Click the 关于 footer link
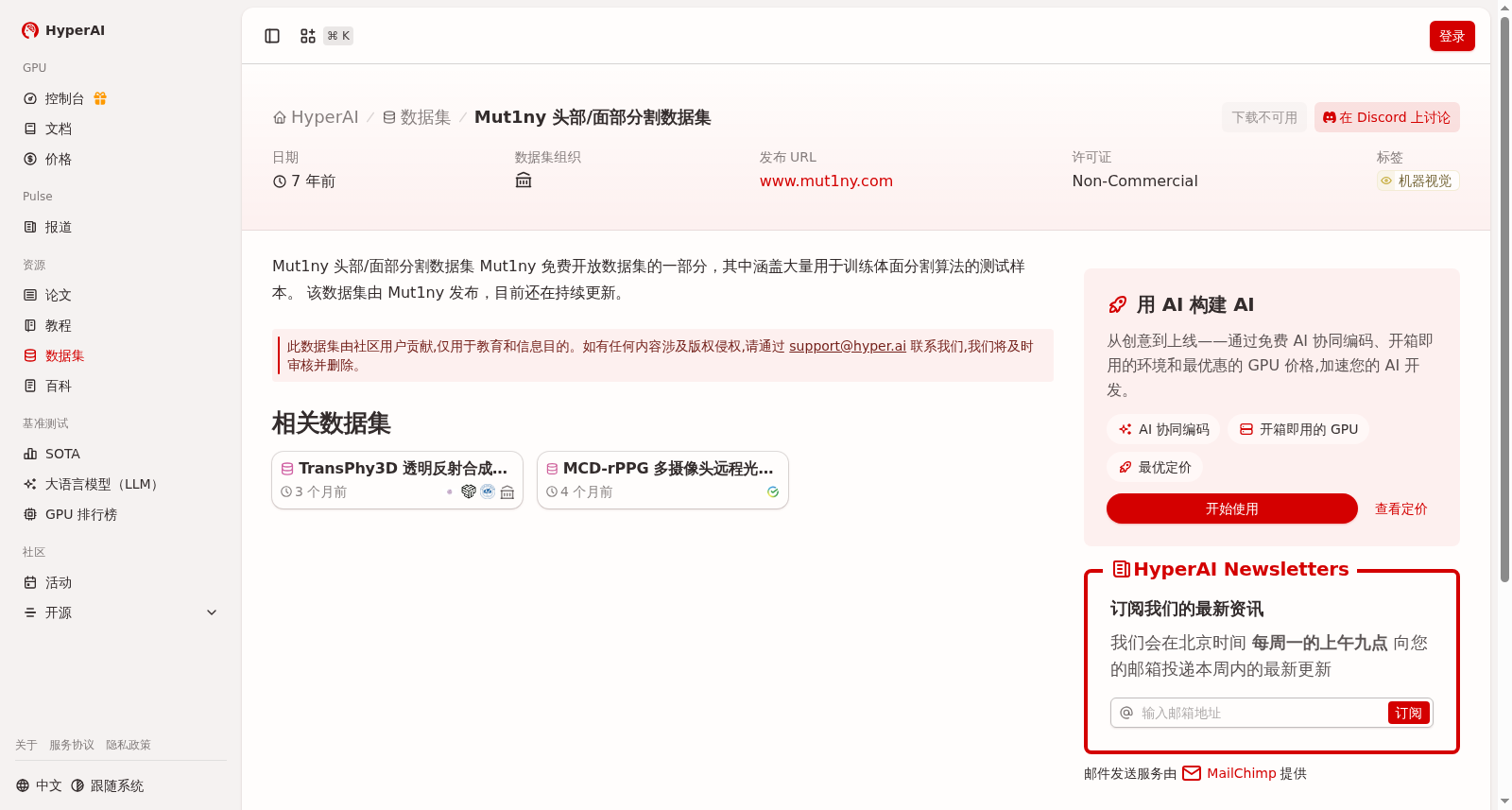 [x=26, y=745]
